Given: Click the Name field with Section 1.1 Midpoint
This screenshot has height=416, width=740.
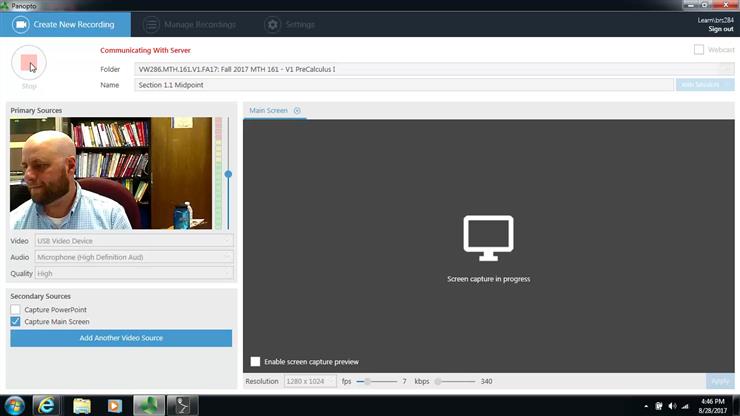Looking at the screenshot, I should [x=403, y=85].
